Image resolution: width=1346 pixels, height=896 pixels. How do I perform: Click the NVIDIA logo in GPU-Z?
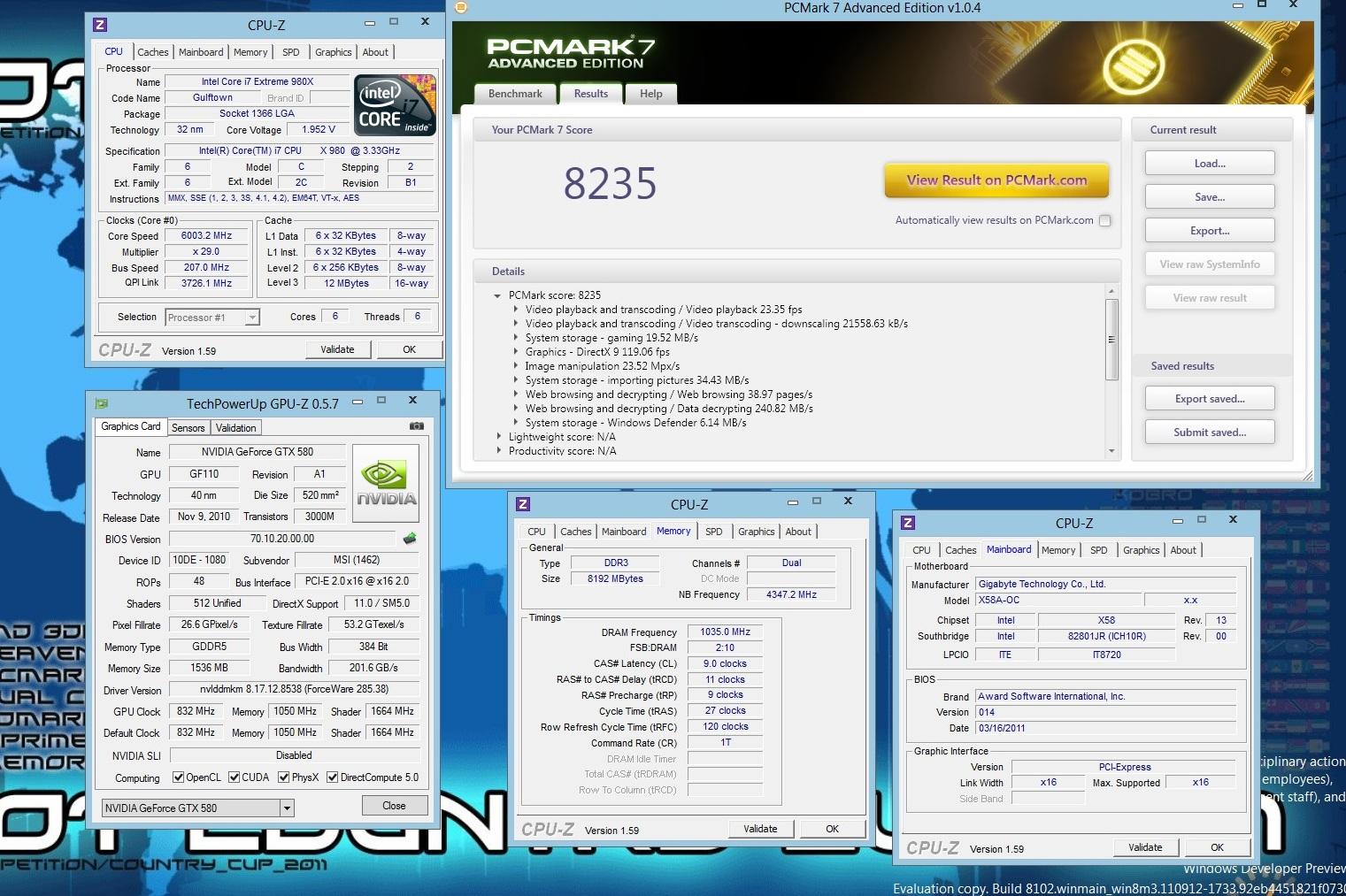point(386,484)
